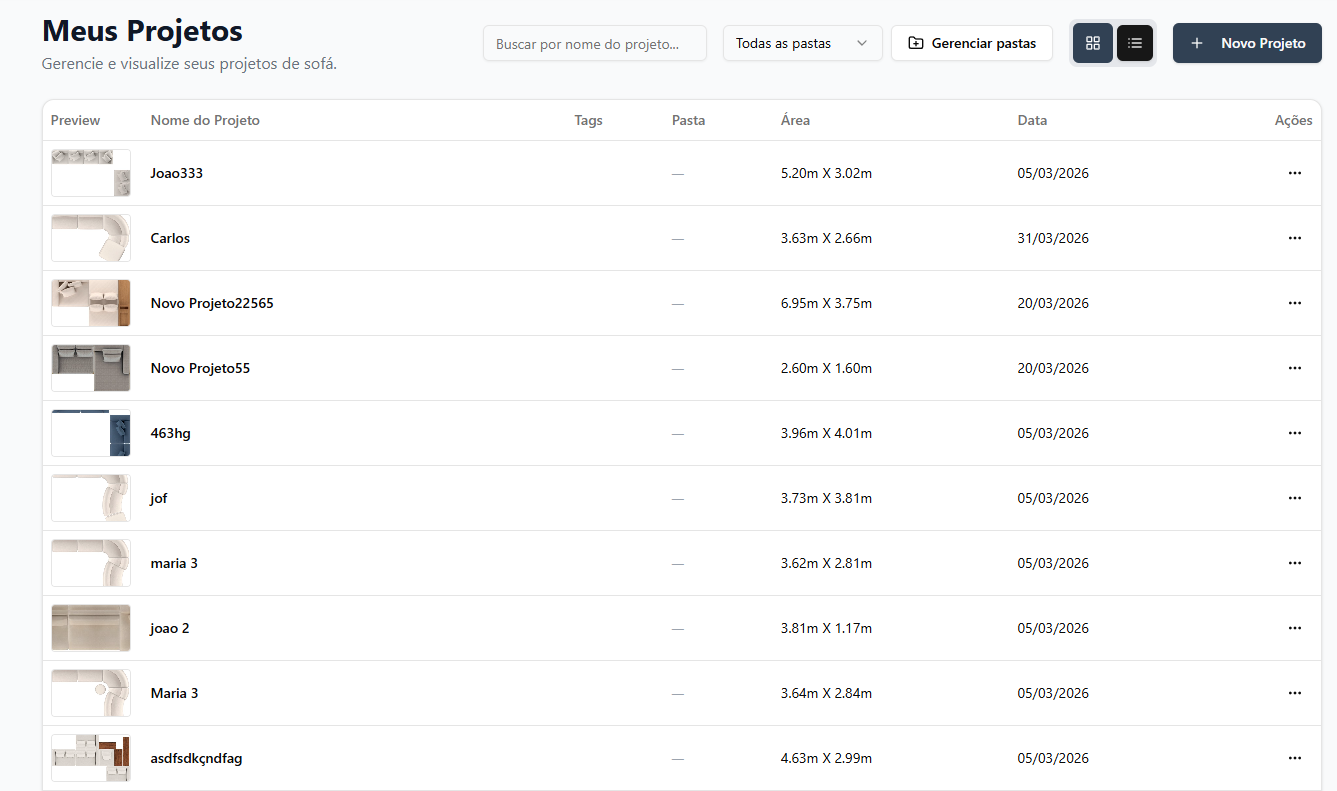Create a Novo Projeto
The height and width of the screenshot is (791, 1337).
tap(1247, 43)
